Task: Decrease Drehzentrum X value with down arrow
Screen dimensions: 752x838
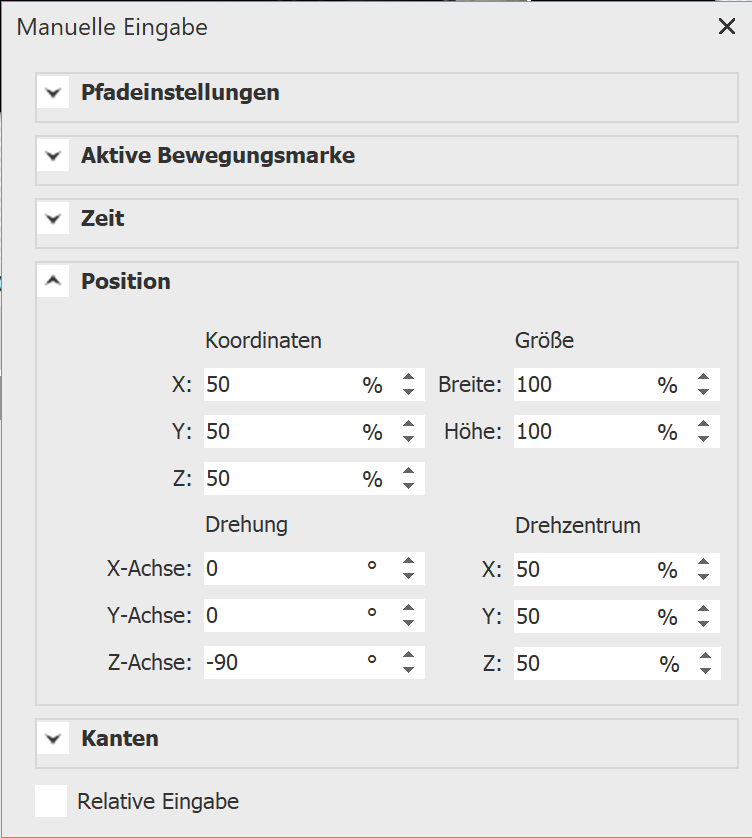Action: coord(704,577)
